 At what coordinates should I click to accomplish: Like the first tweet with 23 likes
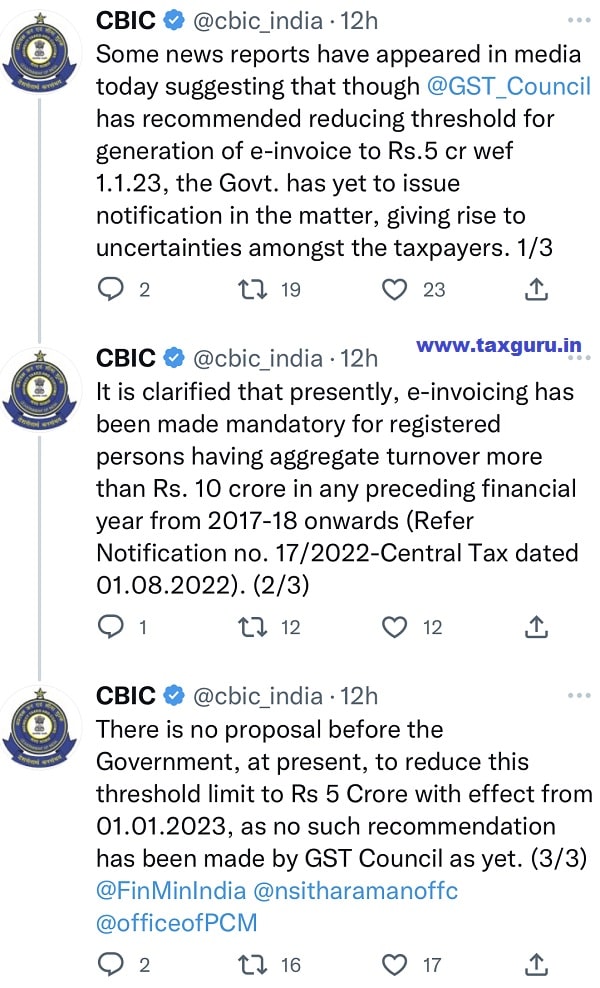point(396,289)
